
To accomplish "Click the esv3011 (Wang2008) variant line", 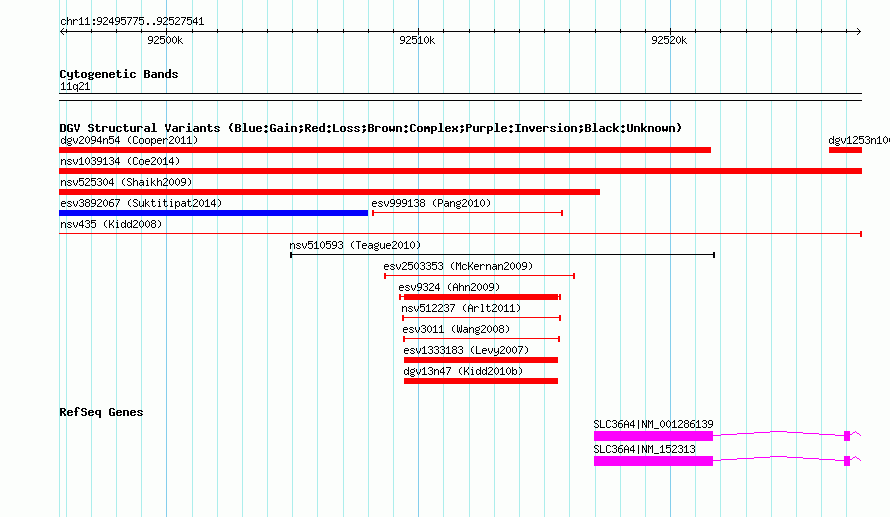I will (481, 339).
